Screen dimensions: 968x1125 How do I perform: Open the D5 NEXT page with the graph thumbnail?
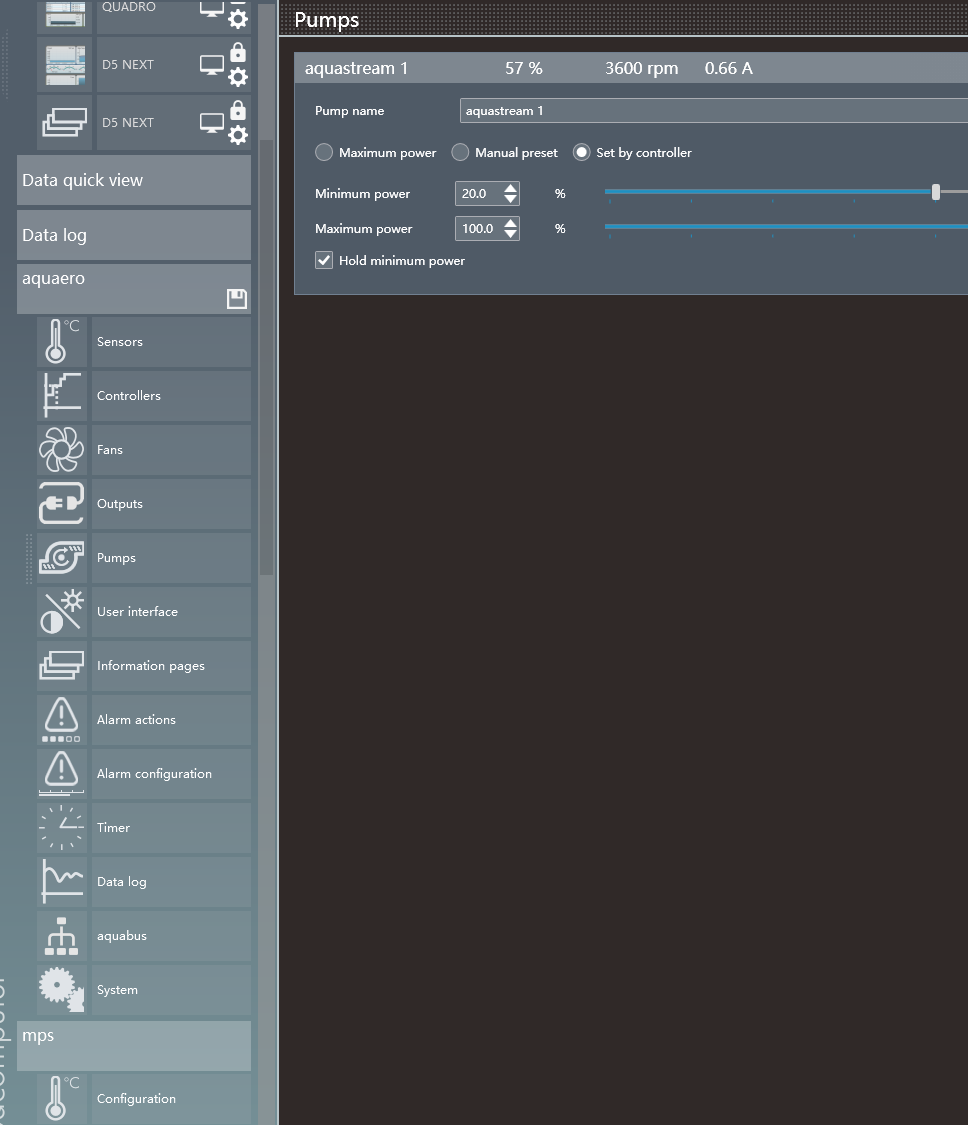pyautogui.click(x=65, y=65)
